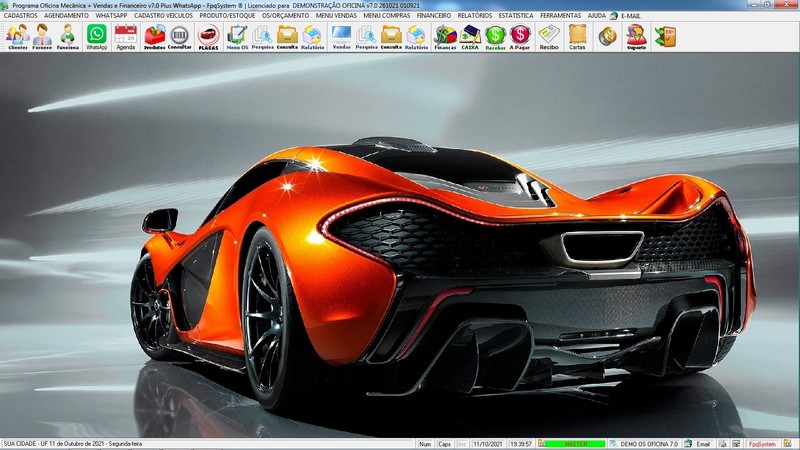The width and height of the screenshot is (800, 450).
Task: Open the Fornecedores toolbar icon
Action: (x=42, y=37)
